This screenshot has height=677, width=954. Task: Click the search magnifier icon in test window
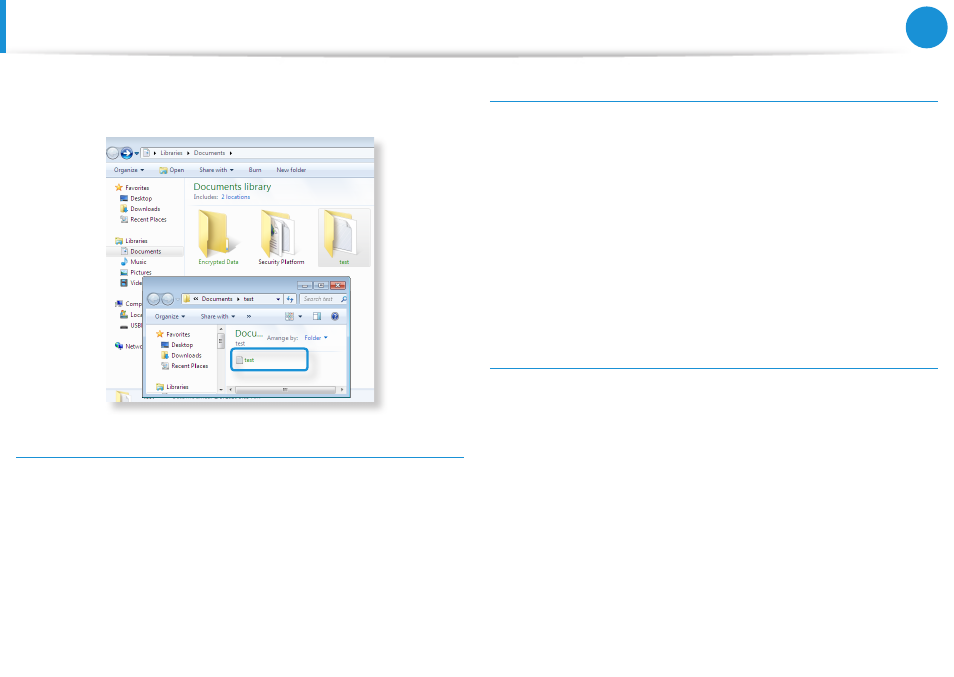(344, 299)
